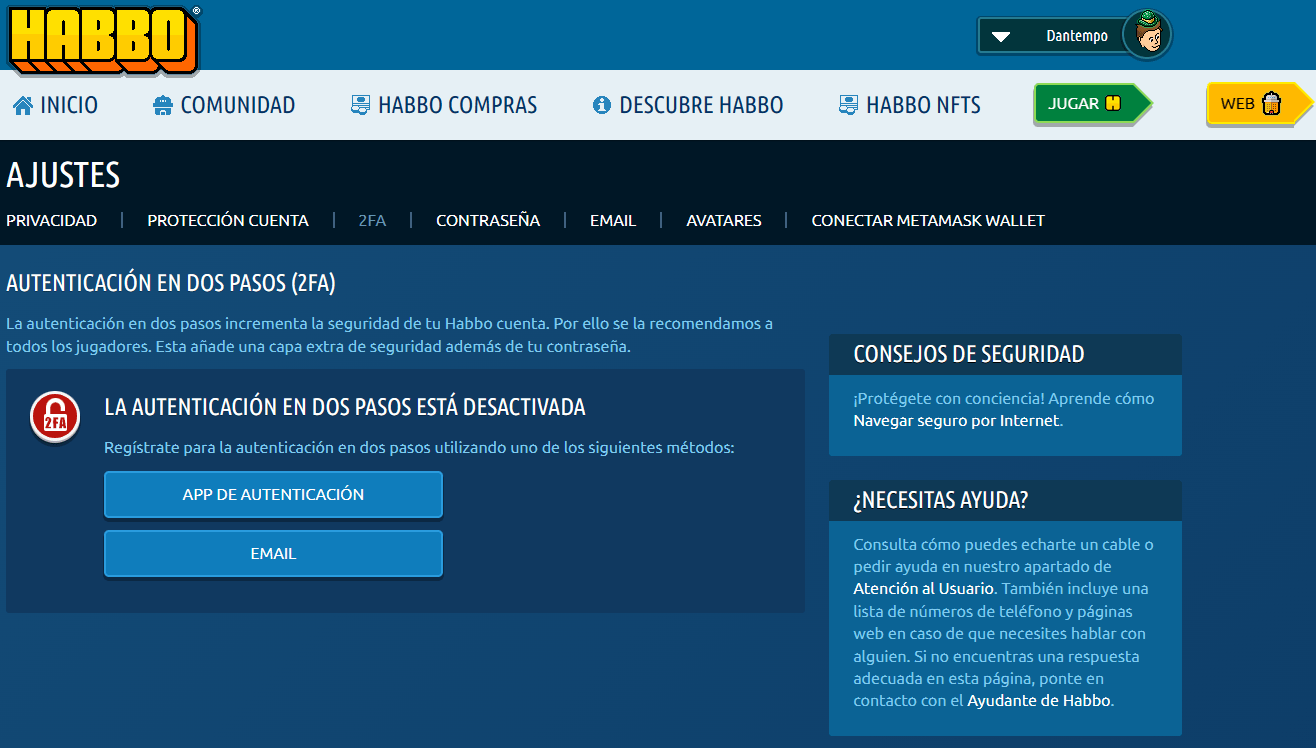Select the 2FA settings tab

[x=372, y=220]
